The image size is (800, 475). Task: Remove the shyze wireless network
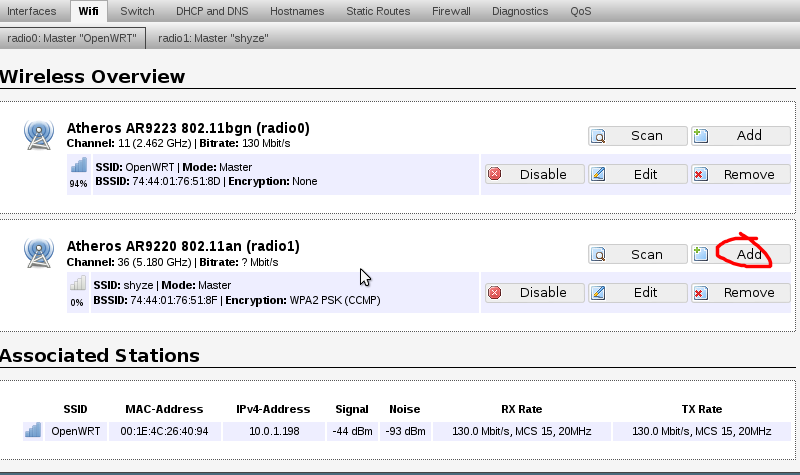741,293
